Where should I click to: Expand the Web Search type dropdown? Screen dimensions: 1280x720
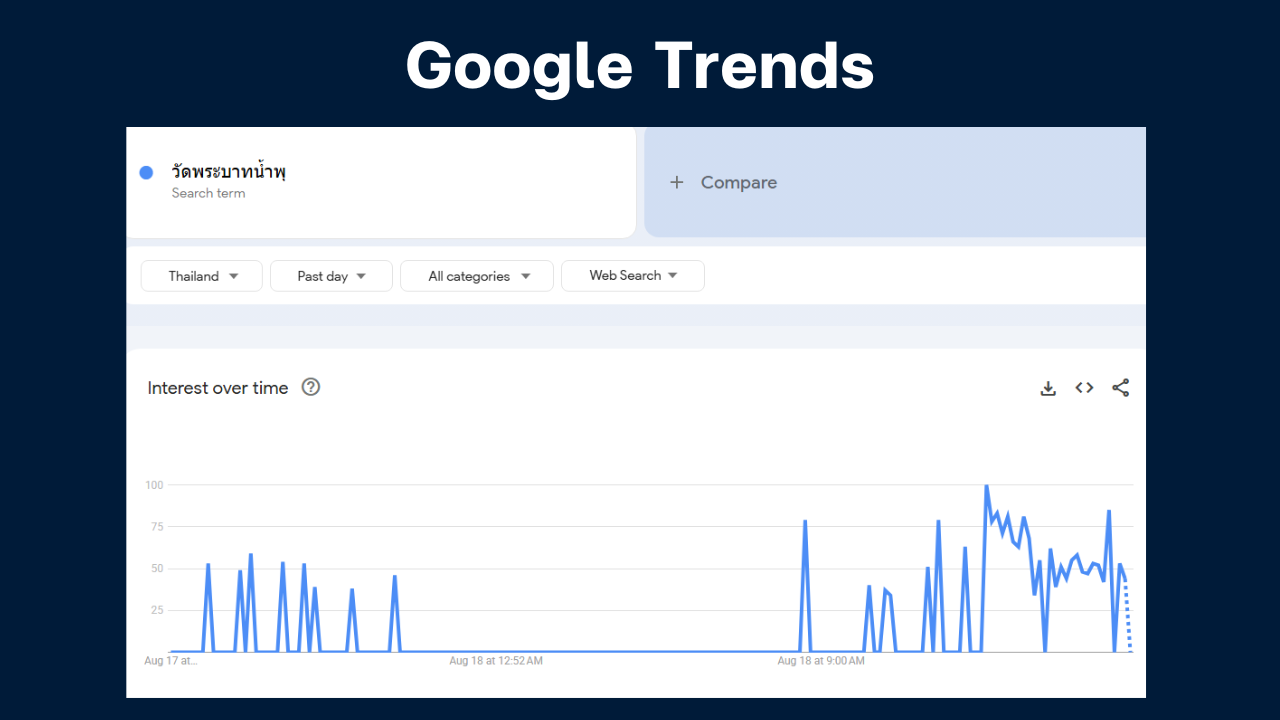click(633, 276)
